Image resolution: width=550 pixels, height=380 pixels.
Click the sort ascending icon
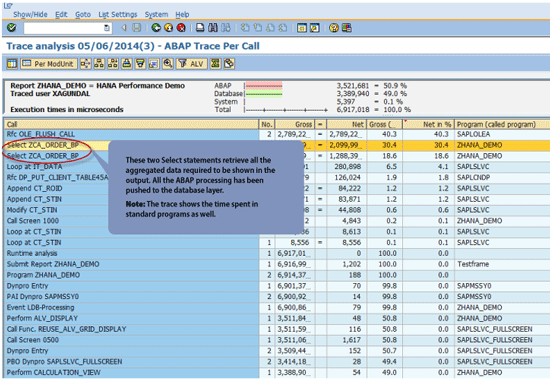point(127,64)
